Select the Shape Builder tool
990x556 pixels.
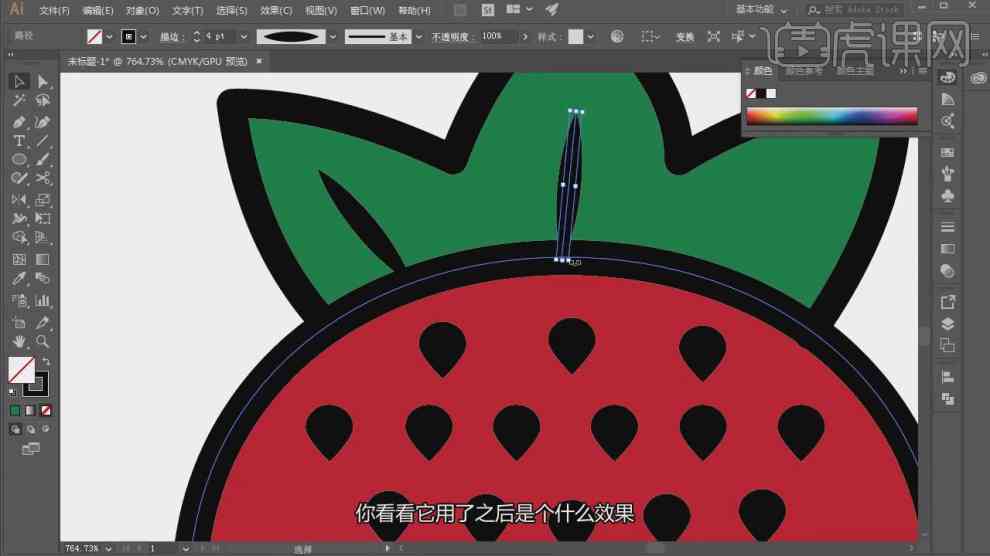(x=18, y=238)
